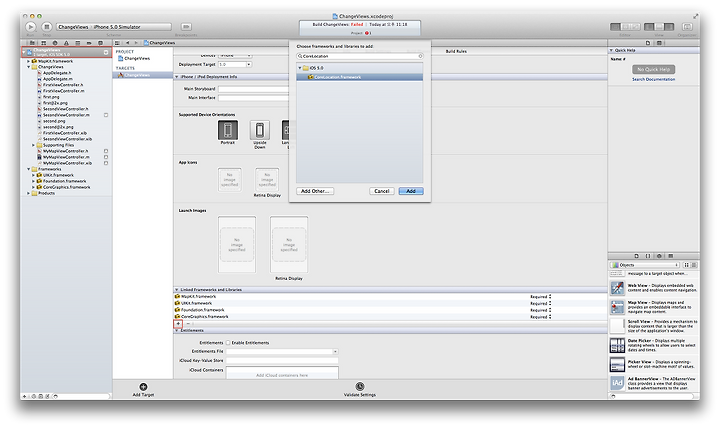Toggle Portrait orientation button
The width and height of the screenshot is (720, 428).
click(228, 130)
